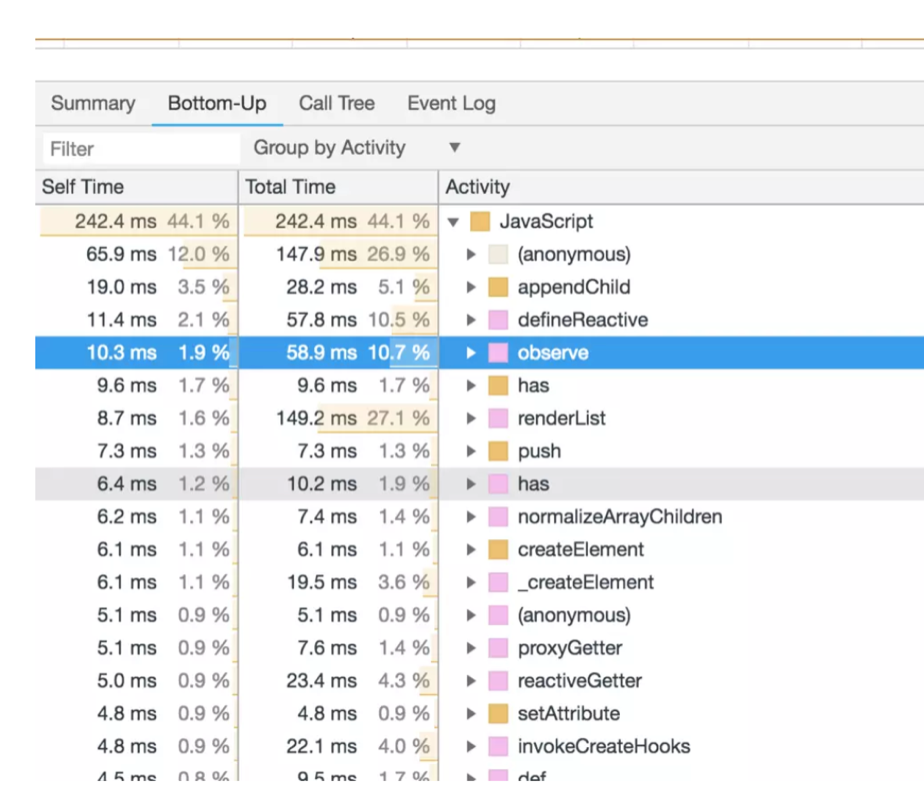Click the orange swatch beside push
Screen dimensions: 924x800
pyautogui.click(x=498, y=451)
